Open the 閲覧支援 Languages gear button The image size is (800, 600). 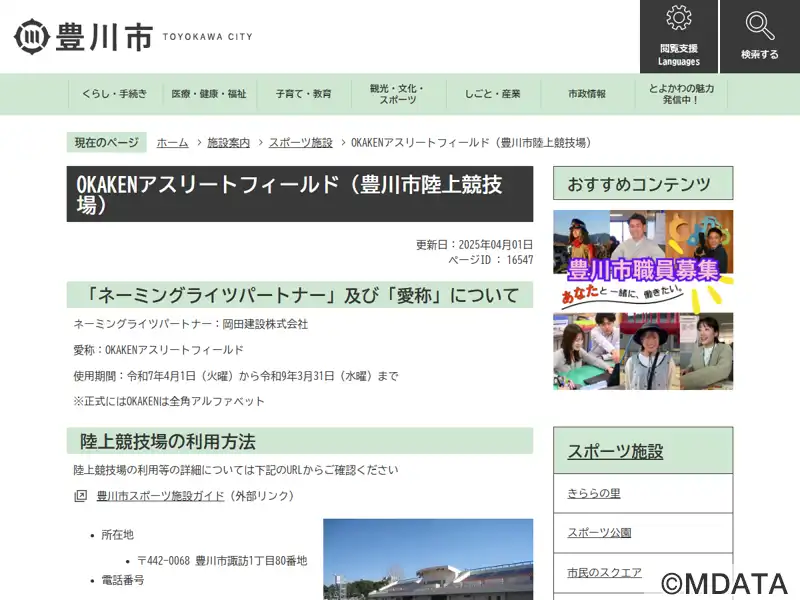click(x=679, y=36)
